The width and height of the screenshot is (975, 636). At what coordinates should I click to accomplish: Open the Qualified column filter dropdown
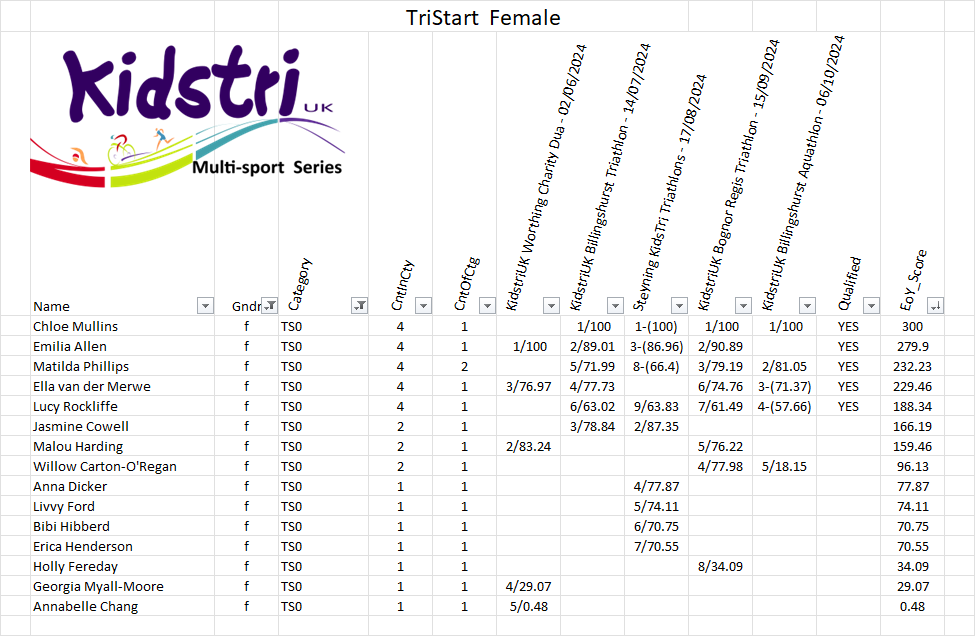871,306
